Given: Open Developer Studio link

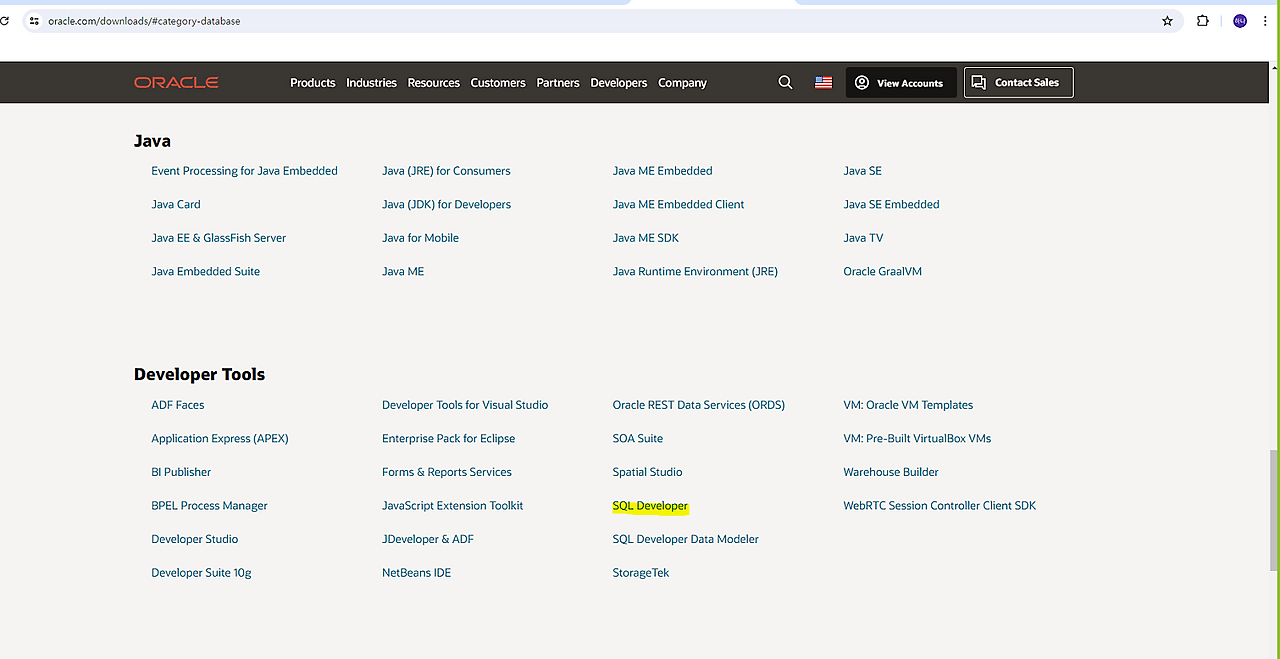Looking at the screenshot, I should point(195,539).
